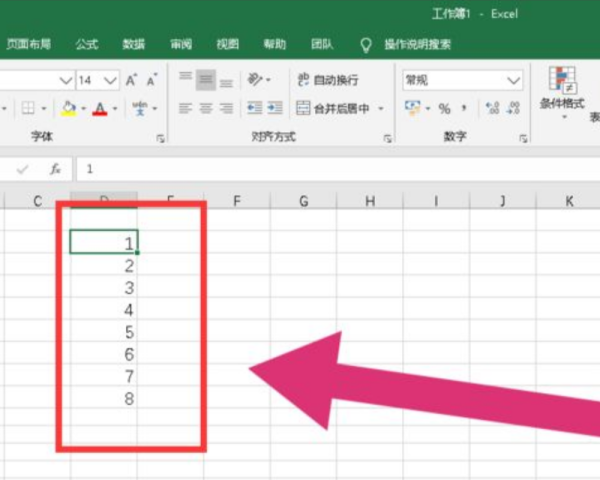This screenshot has height=480, width=600.
Task: Open the font group dialog launcher
Action: 160,138
